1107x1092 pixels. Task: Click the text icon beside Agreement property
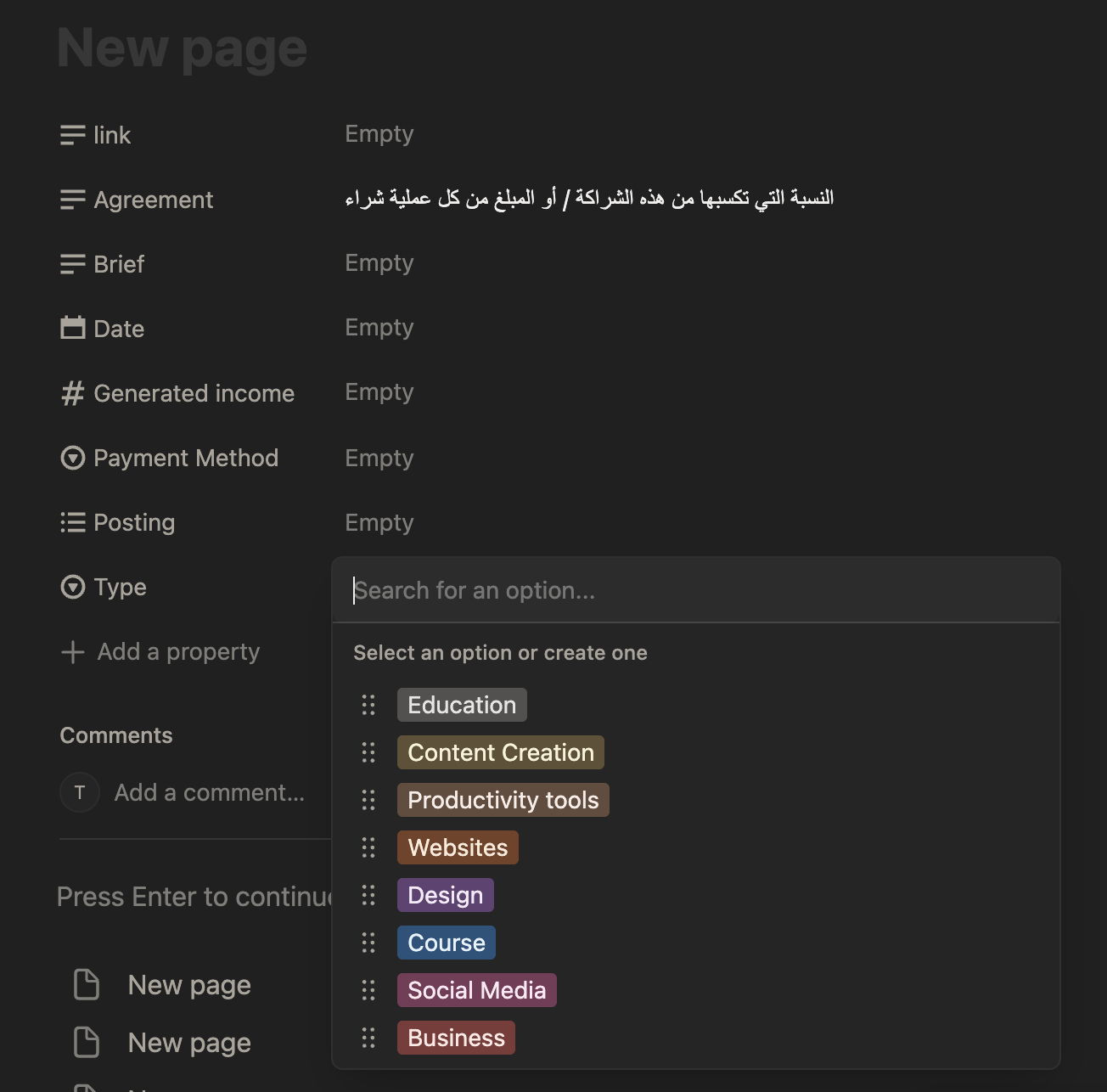tap(73, 200)
